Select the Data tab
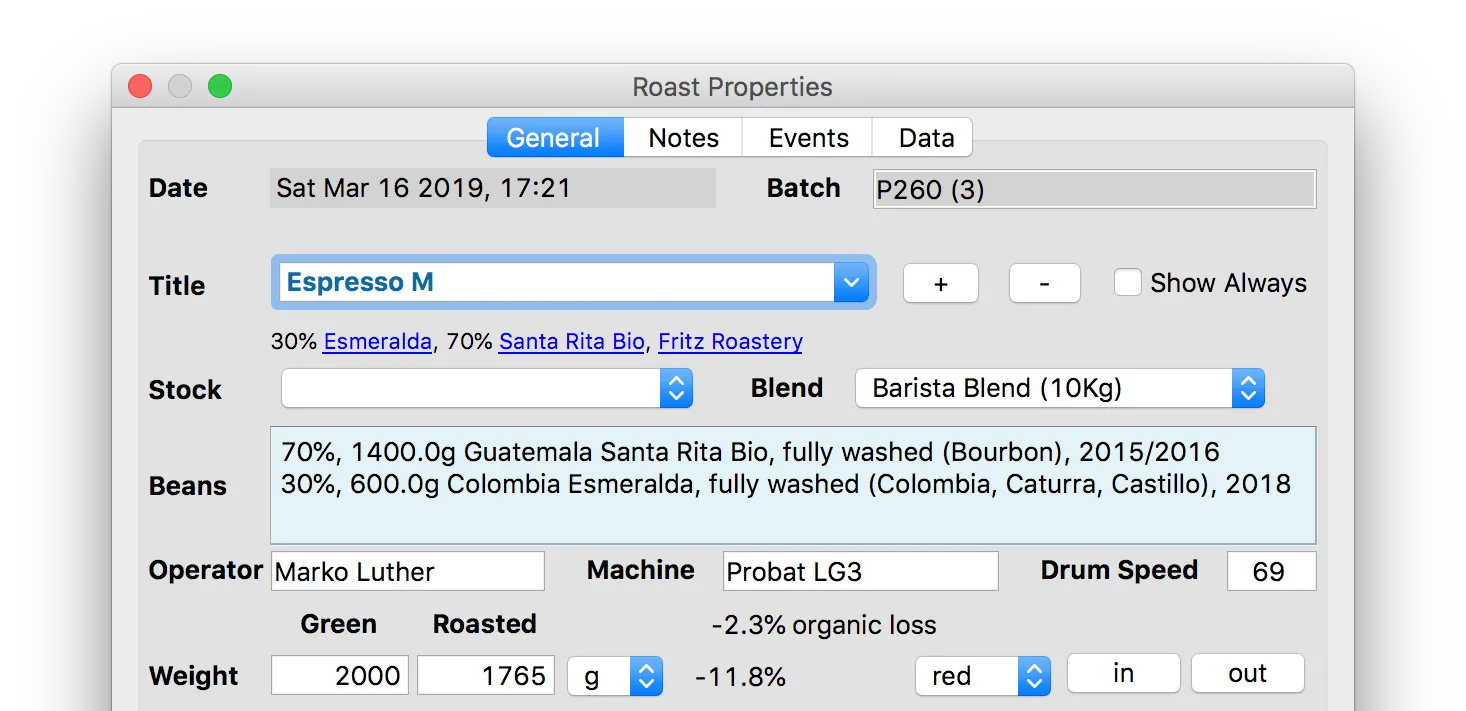 click(x=925, y=138)
